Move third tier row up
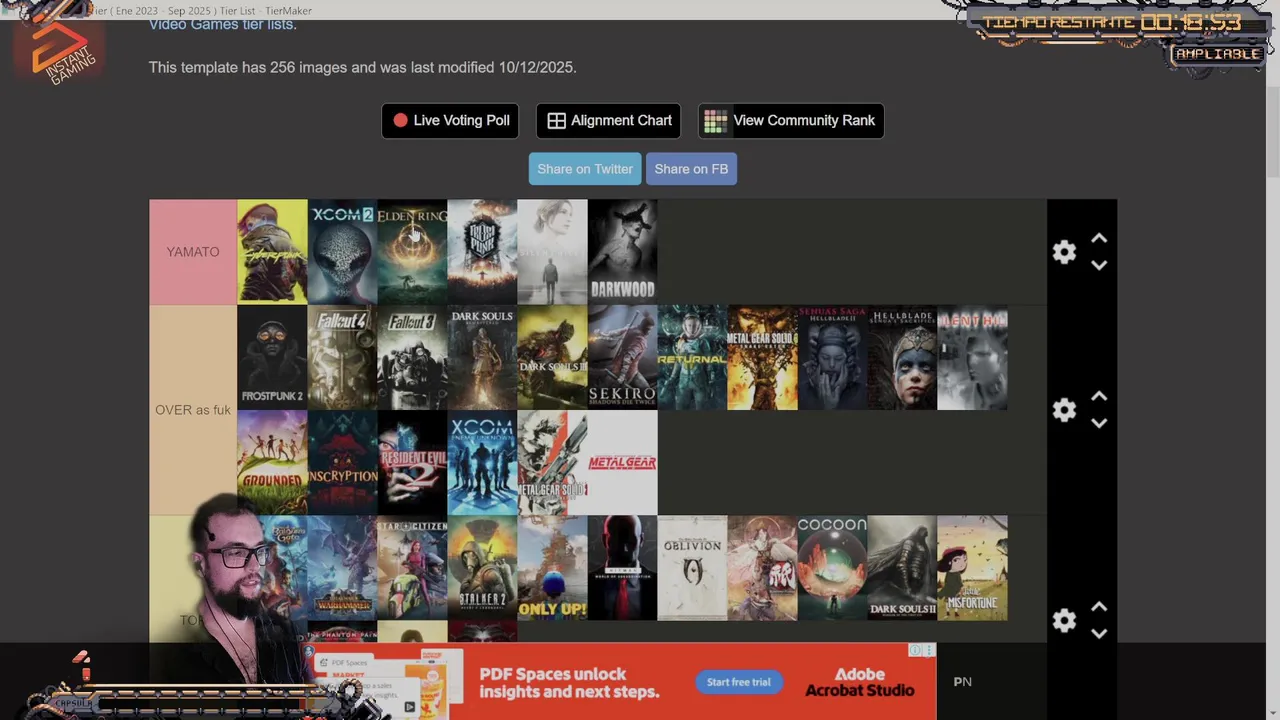Screen dimensions: 1280x720 click(x=1099, y=606)
